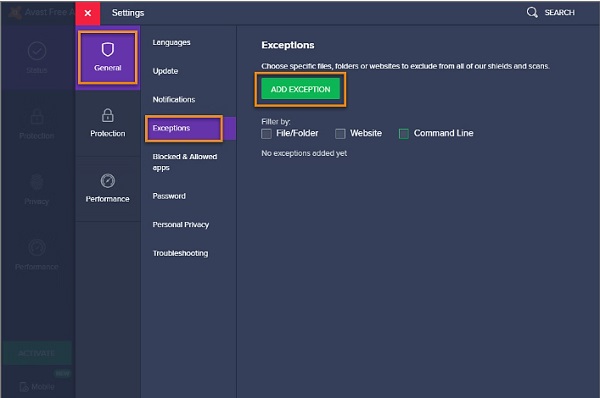Viewport: 600px width, 398px height.
Task: Open the General shield icon section
Action: [108, 57]
